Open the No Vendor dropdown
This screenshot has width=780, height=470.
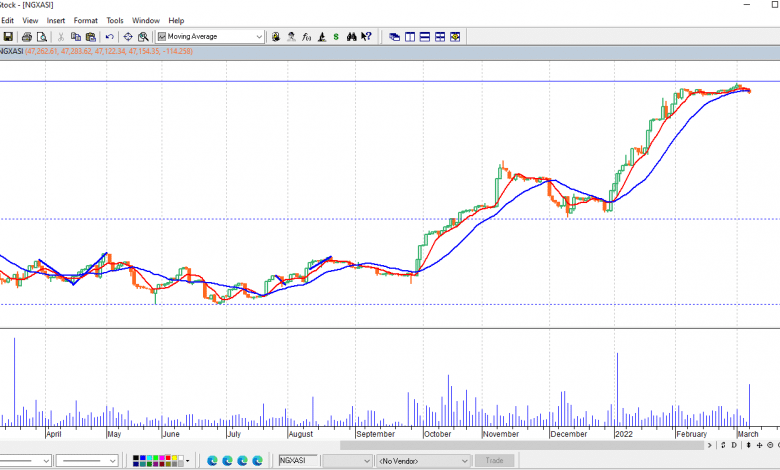463,460
